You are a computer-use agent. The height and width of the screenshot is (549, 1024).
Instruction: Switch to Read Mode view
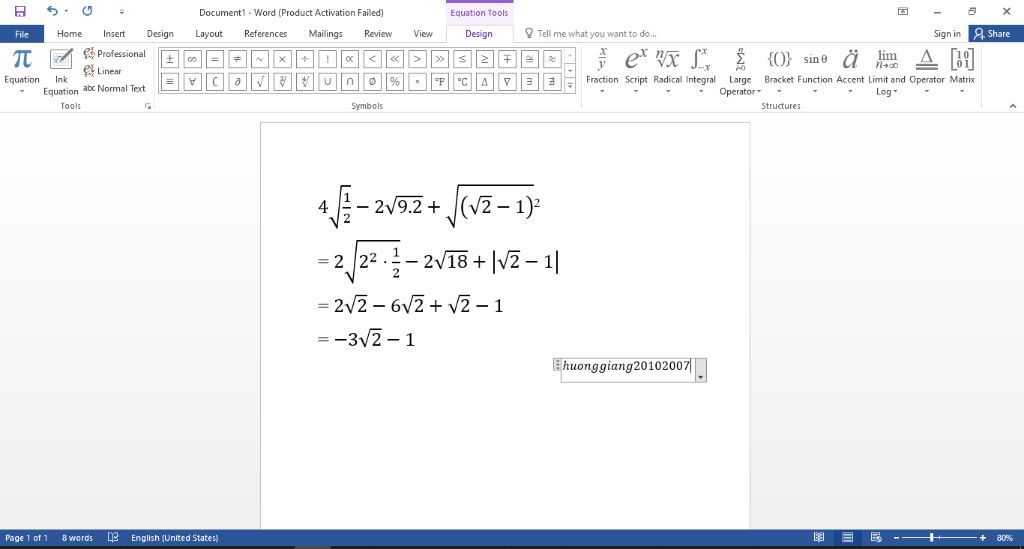click(819, 537)
